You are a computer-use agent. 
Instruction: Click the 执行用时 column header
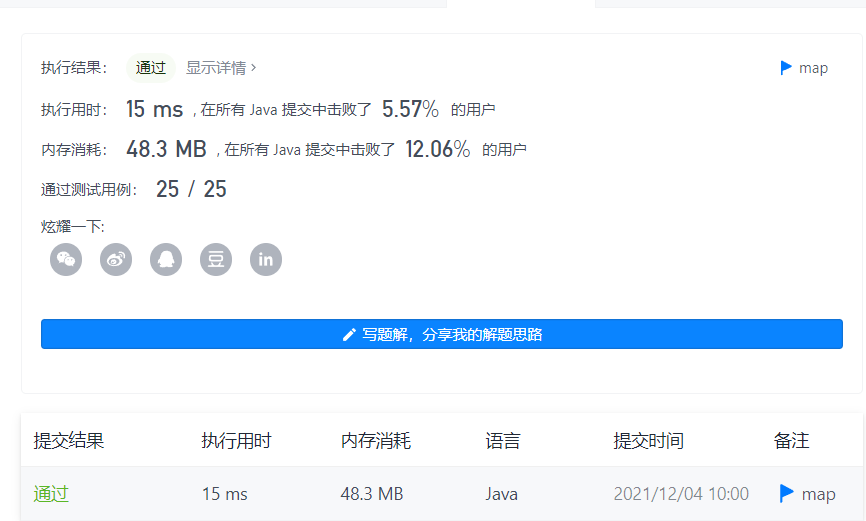click(236, 440)
